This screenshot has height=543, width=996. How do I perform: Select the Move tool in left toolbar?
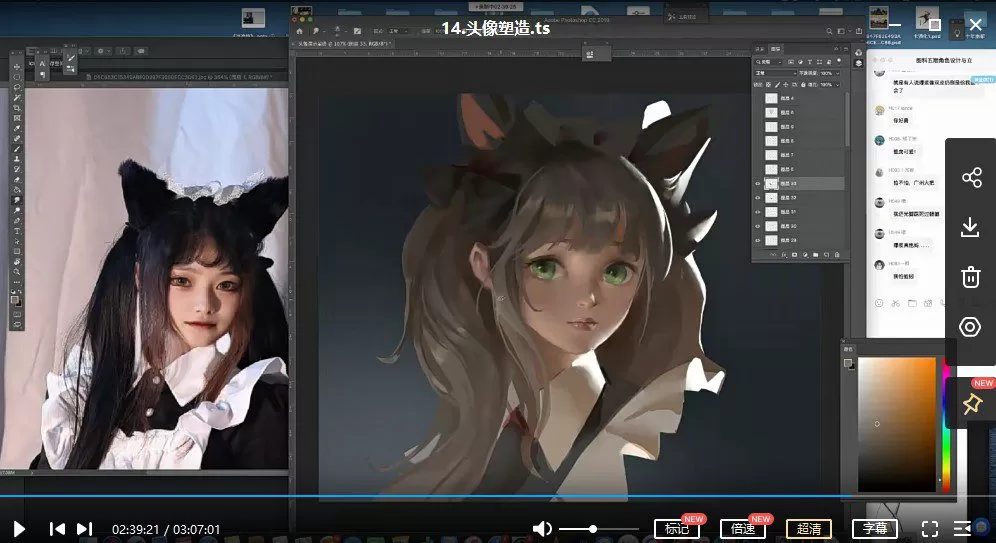pyautogui.click(x=17, y=66)
